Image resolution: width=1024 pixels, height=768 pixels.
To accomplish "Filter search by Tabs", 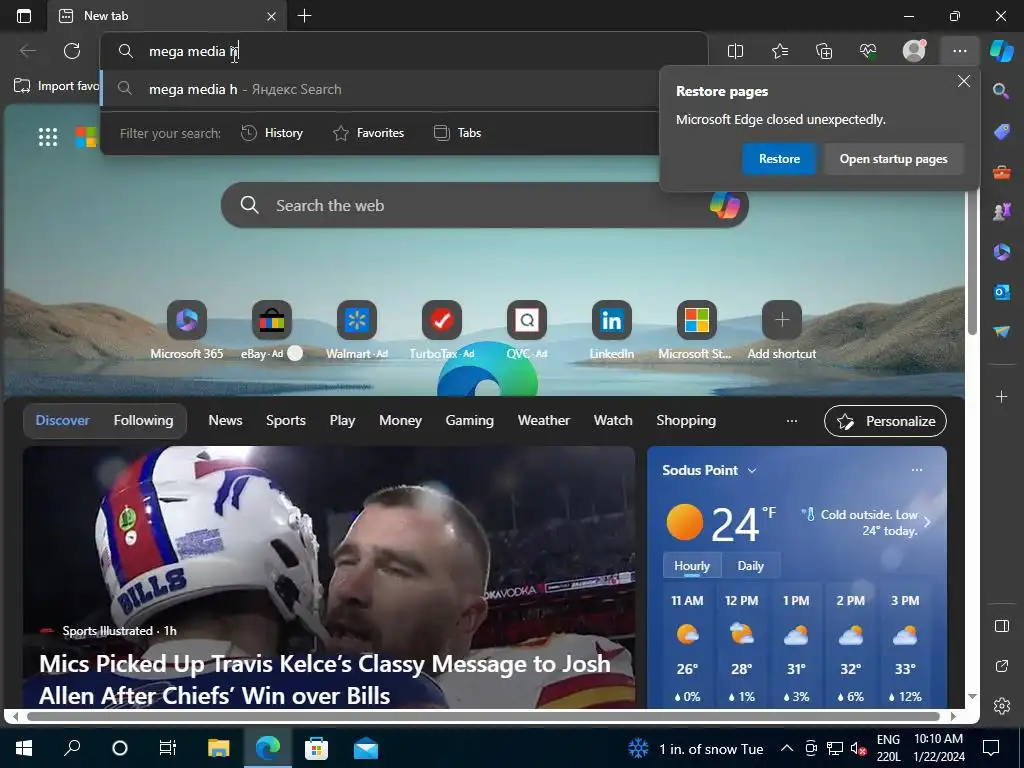I will 457,133.
